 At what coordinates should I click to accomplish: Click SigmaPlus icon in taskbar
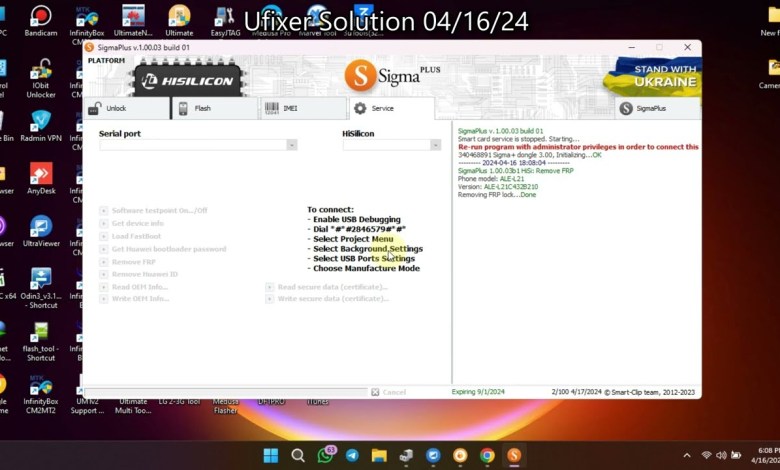pyautogui.click(x=514, y=455)
